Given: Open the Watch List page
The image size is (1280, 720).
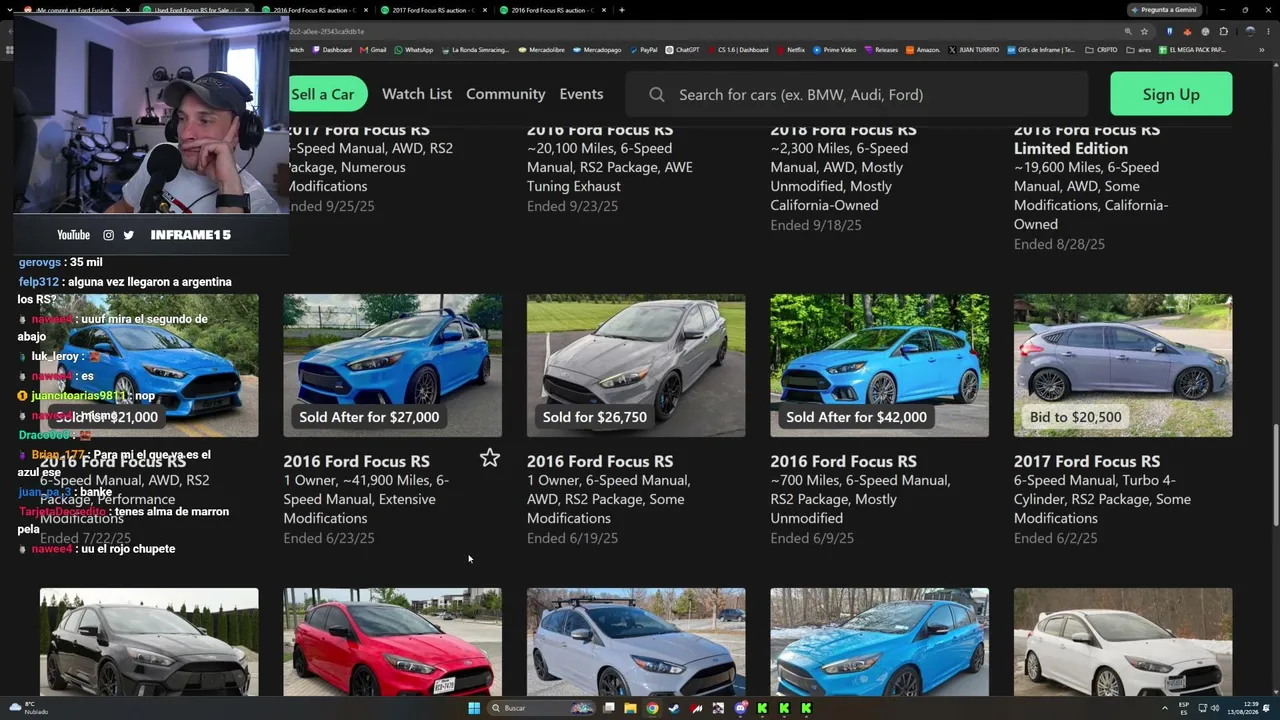Looking at the screenshot, I should click(x=417, y=94).
